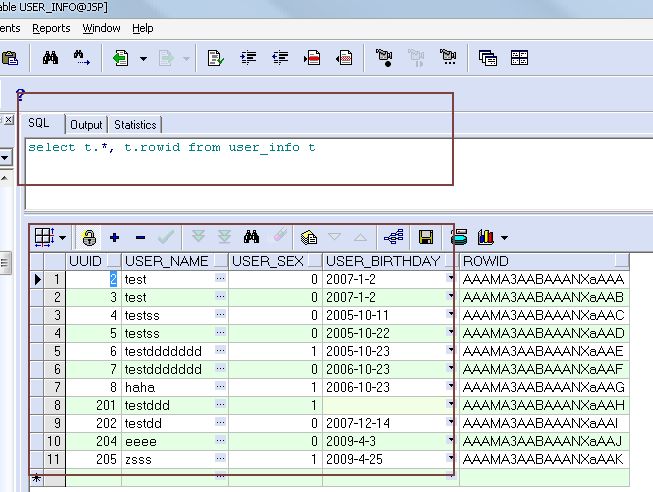
Task: Open the date dropdown for 2007-12-14
Action: click(x=450, y=422)
